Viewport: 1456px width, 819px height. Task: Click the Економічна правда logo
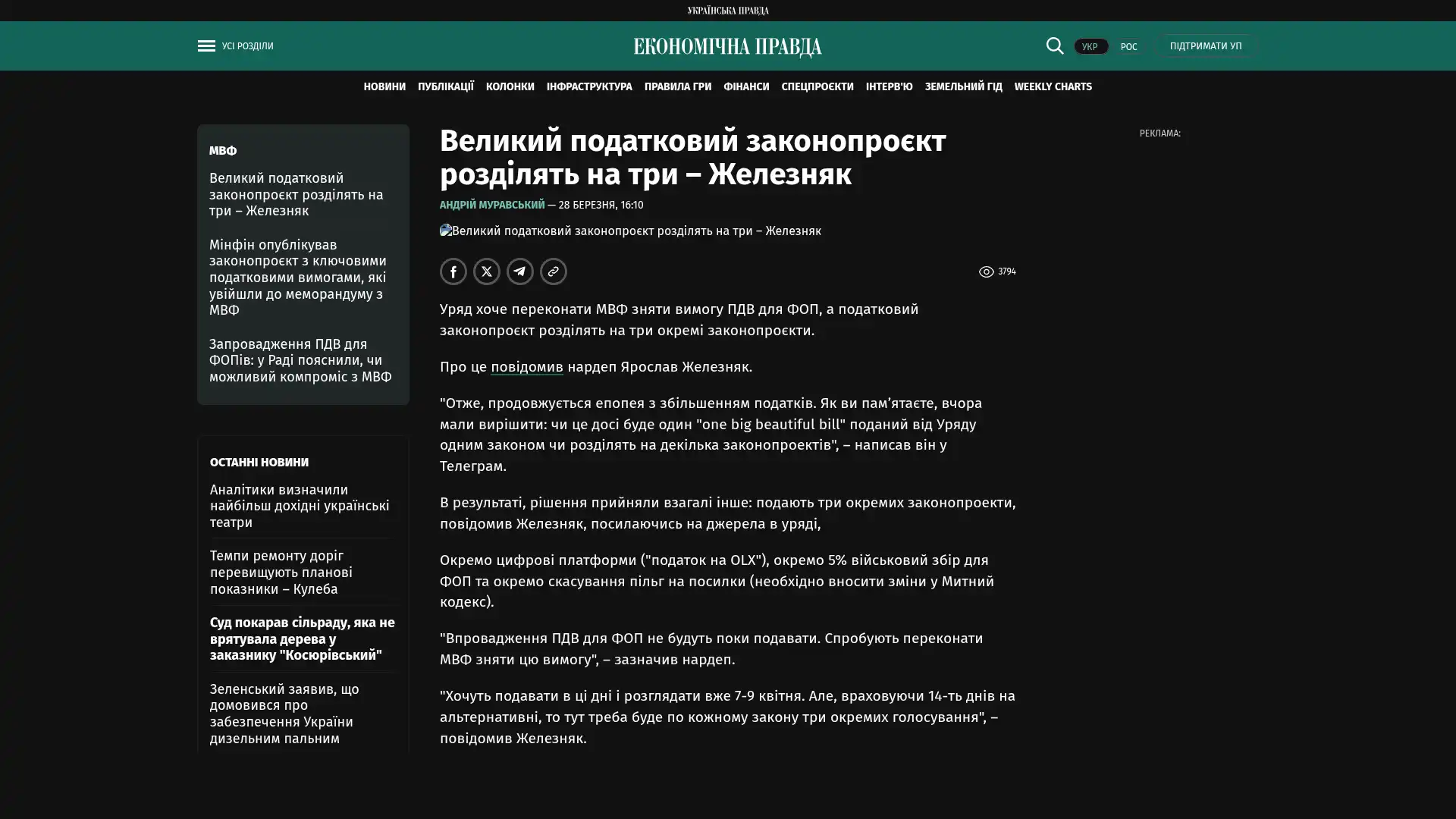click(x=727, y=47)
